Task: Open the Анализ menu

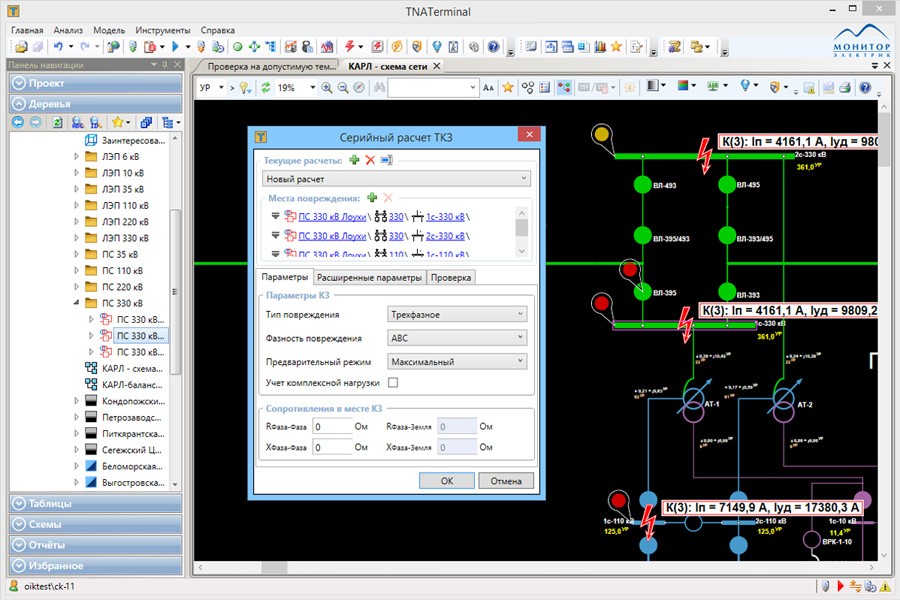Action: point(68,30)
